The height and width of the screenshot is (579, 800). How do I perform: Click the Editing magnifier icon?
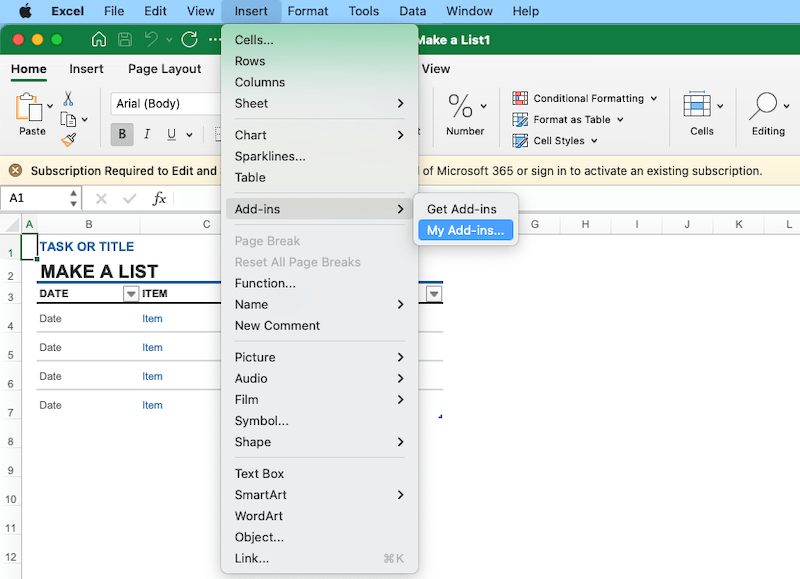pyautogui.click(x=763, y=106)
